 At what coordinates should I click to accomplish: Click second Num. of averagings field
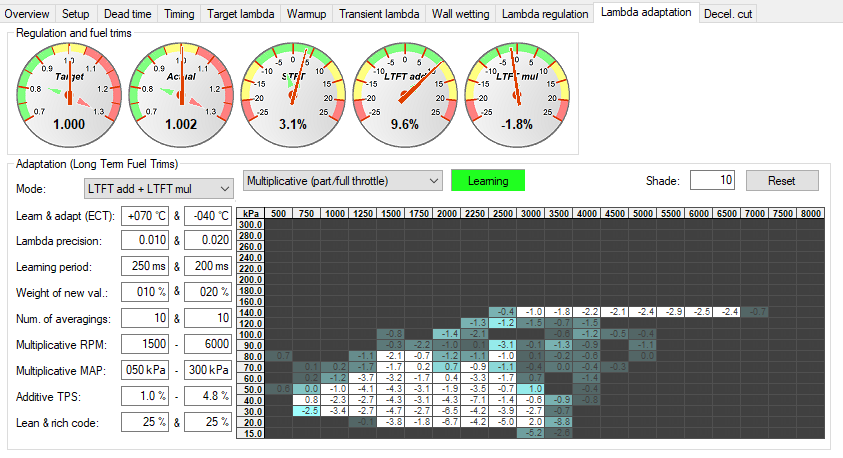tap(208, 318)
